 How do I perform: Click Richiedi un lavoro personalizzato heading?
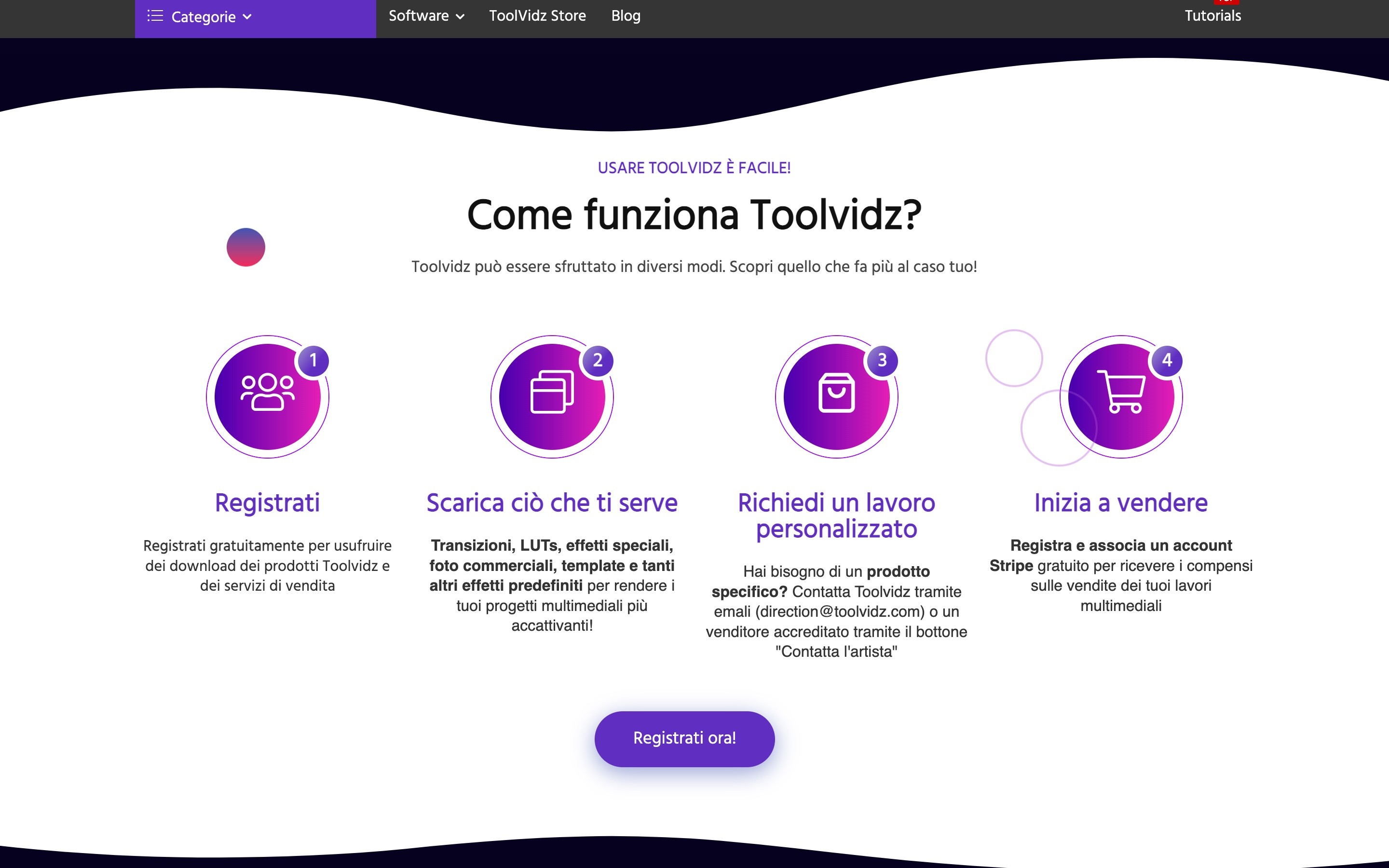point(836,515)
